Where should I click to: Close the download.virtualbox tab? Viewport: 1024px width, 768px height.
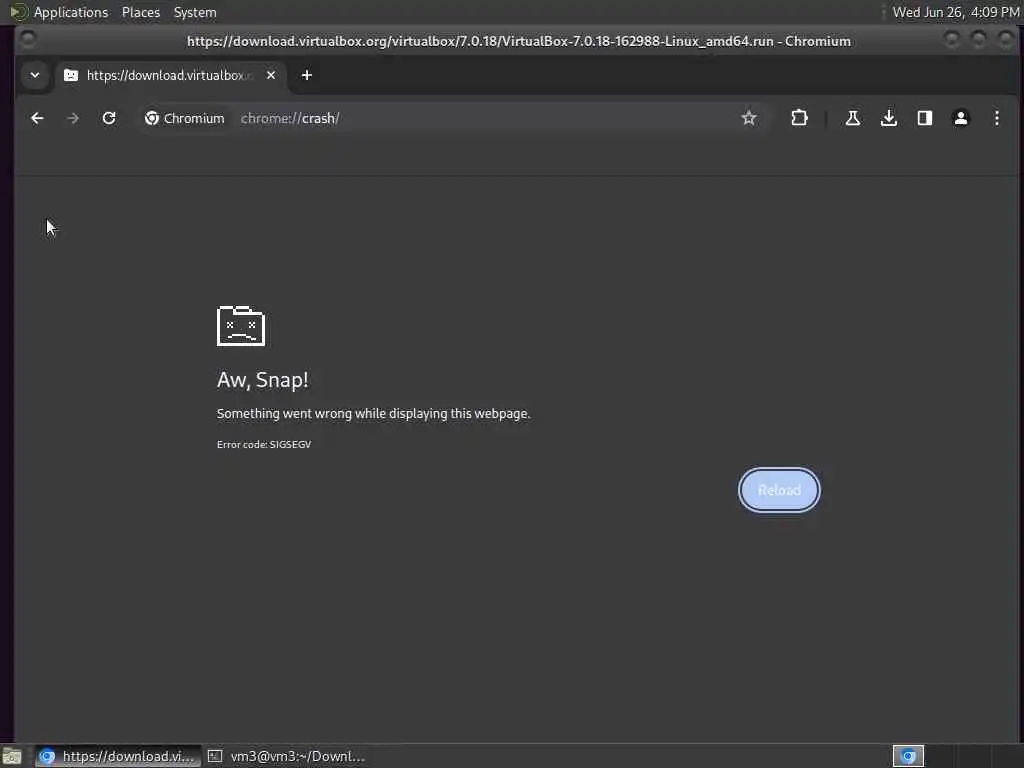pos(271,75)
